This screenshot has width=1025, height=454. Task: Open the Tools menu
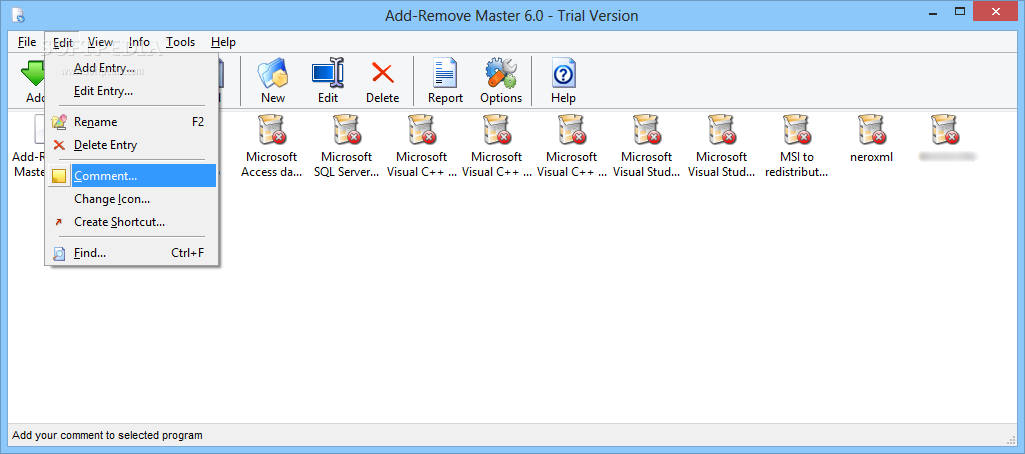[180, 42]
